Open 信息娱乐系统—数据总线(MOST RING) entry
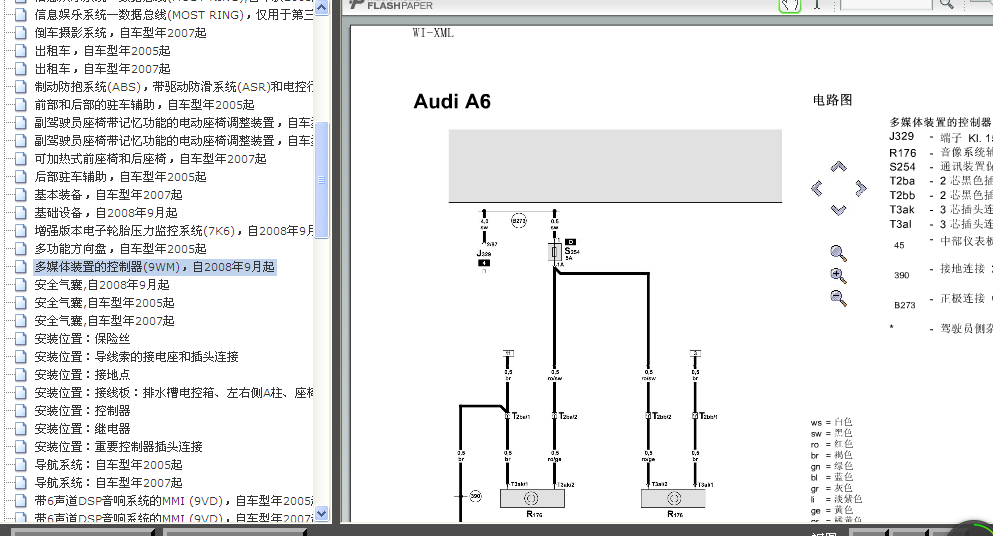Viewport: 993px width, 536px height. coord(174,15)
